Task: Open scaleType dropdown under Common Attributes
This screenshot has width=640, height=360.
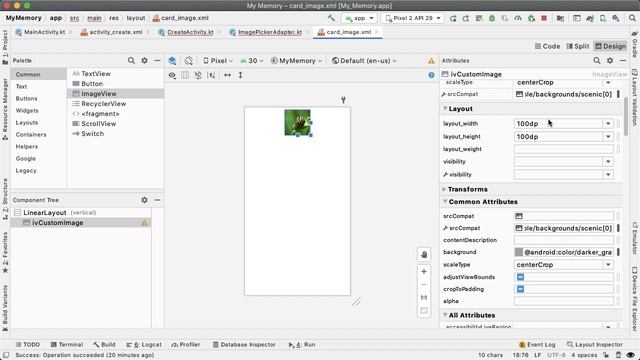Action: click(608, 265)
